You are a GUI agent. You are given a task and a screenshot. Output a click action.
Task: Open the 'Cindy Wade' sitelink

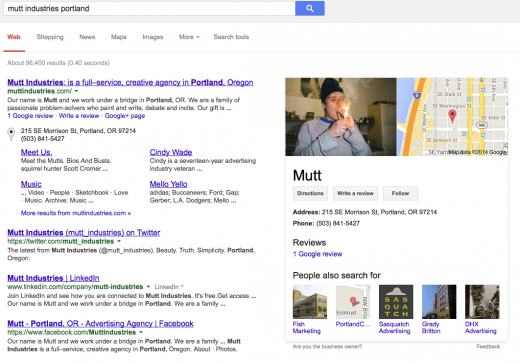pyautogui.click(x=171, y=152)
